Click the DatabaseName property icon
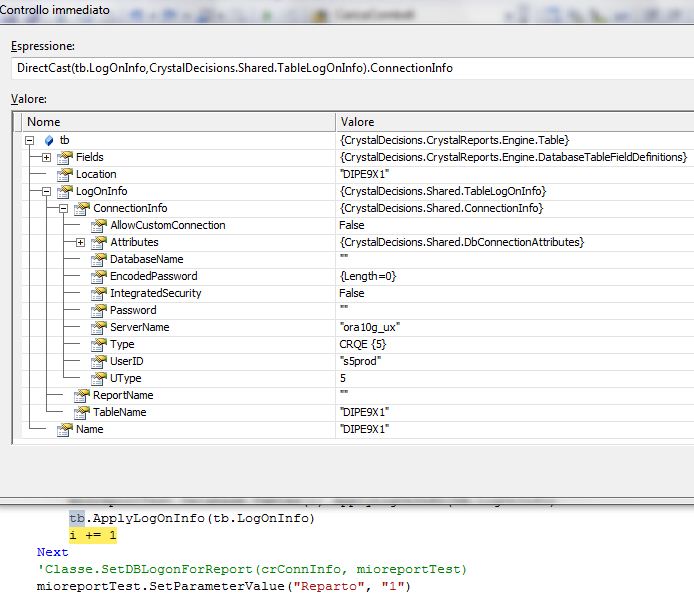Viewport: 694px width, 596px height. (99, 259)
